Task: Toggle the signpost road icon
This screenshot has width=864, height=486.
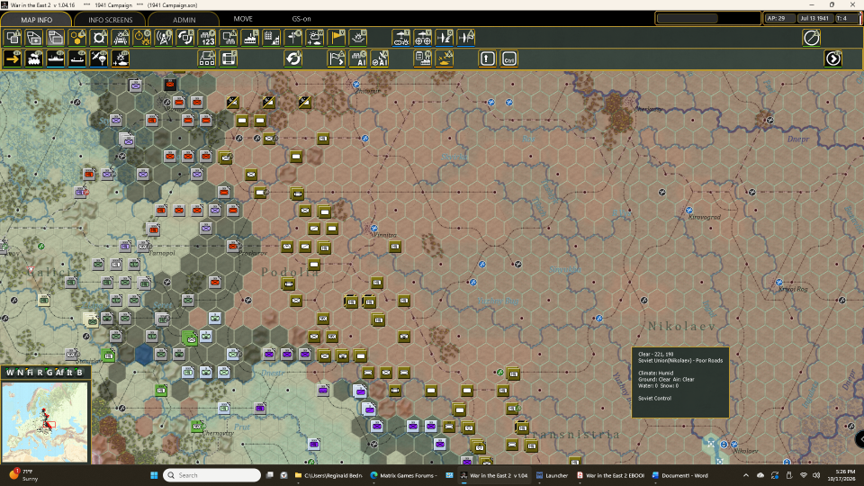Action: (294, 38)
